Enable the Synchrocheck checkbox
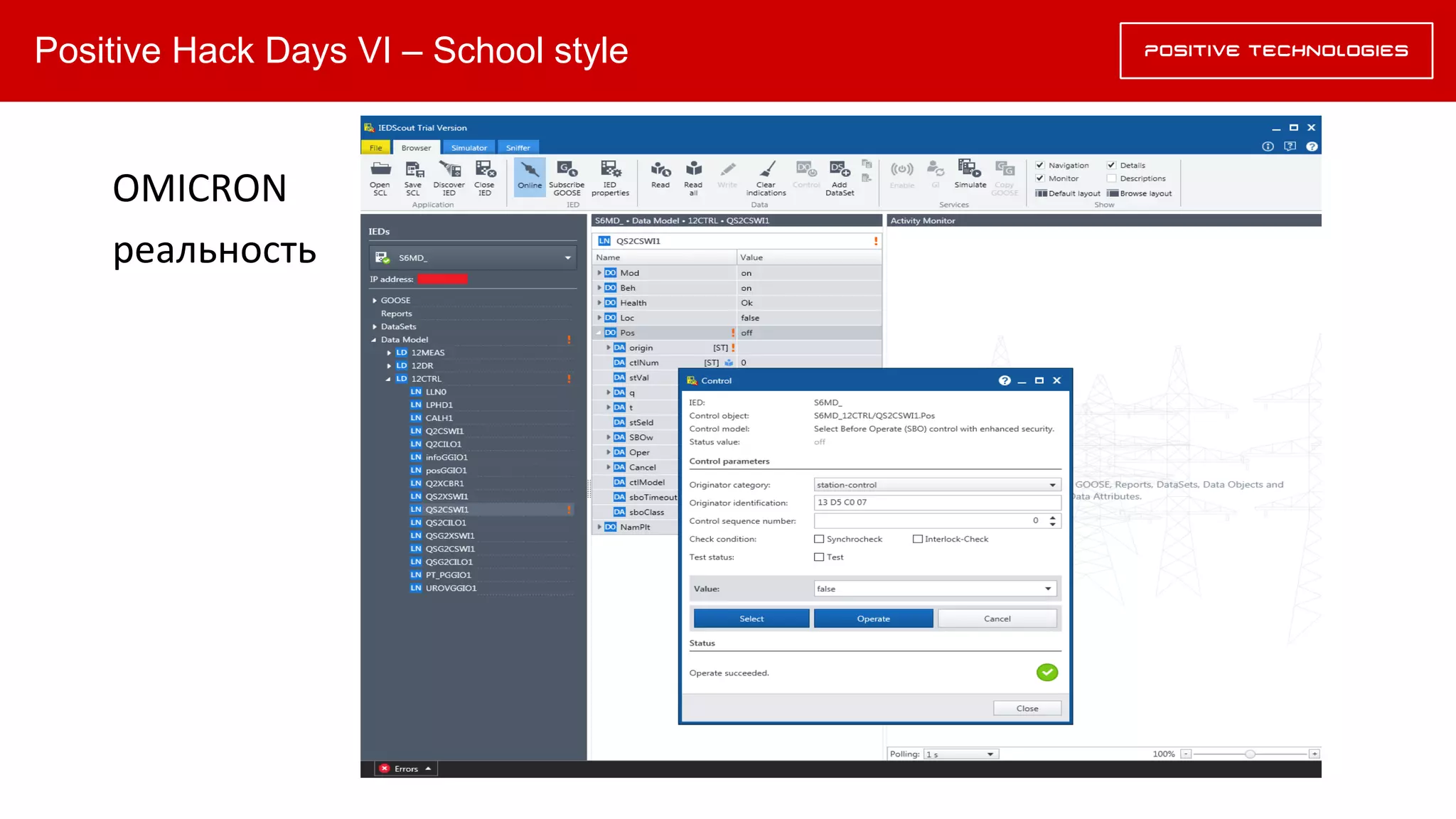Screen dimensions: 1456x819 (x=819, y=539)
